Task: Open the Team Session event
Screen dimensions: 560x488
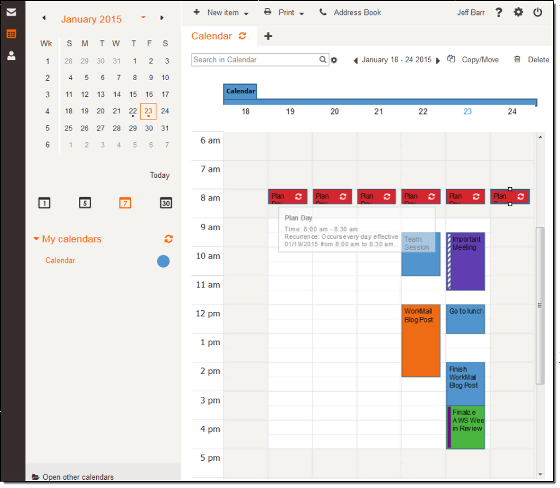Action: pyautogui.click(x=421, y=254)
